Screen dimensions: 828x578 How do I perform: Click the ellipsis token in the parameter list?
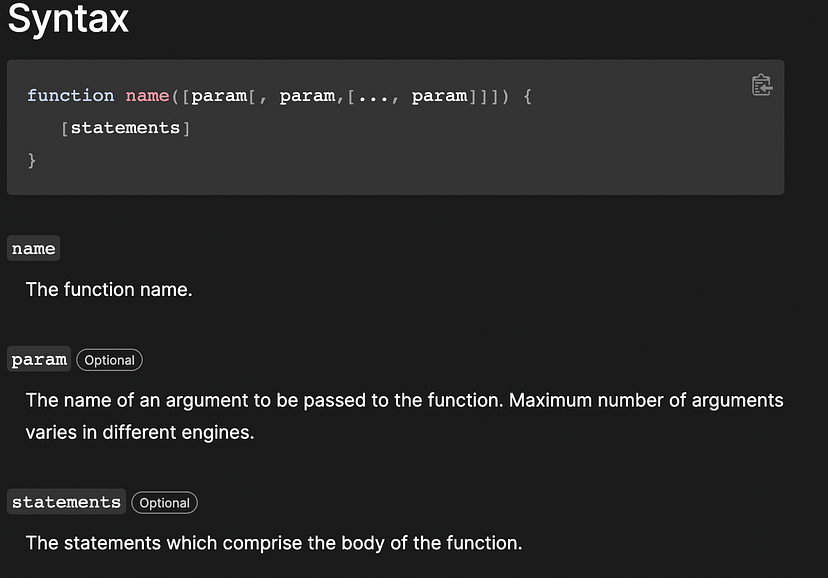[374, 95]
